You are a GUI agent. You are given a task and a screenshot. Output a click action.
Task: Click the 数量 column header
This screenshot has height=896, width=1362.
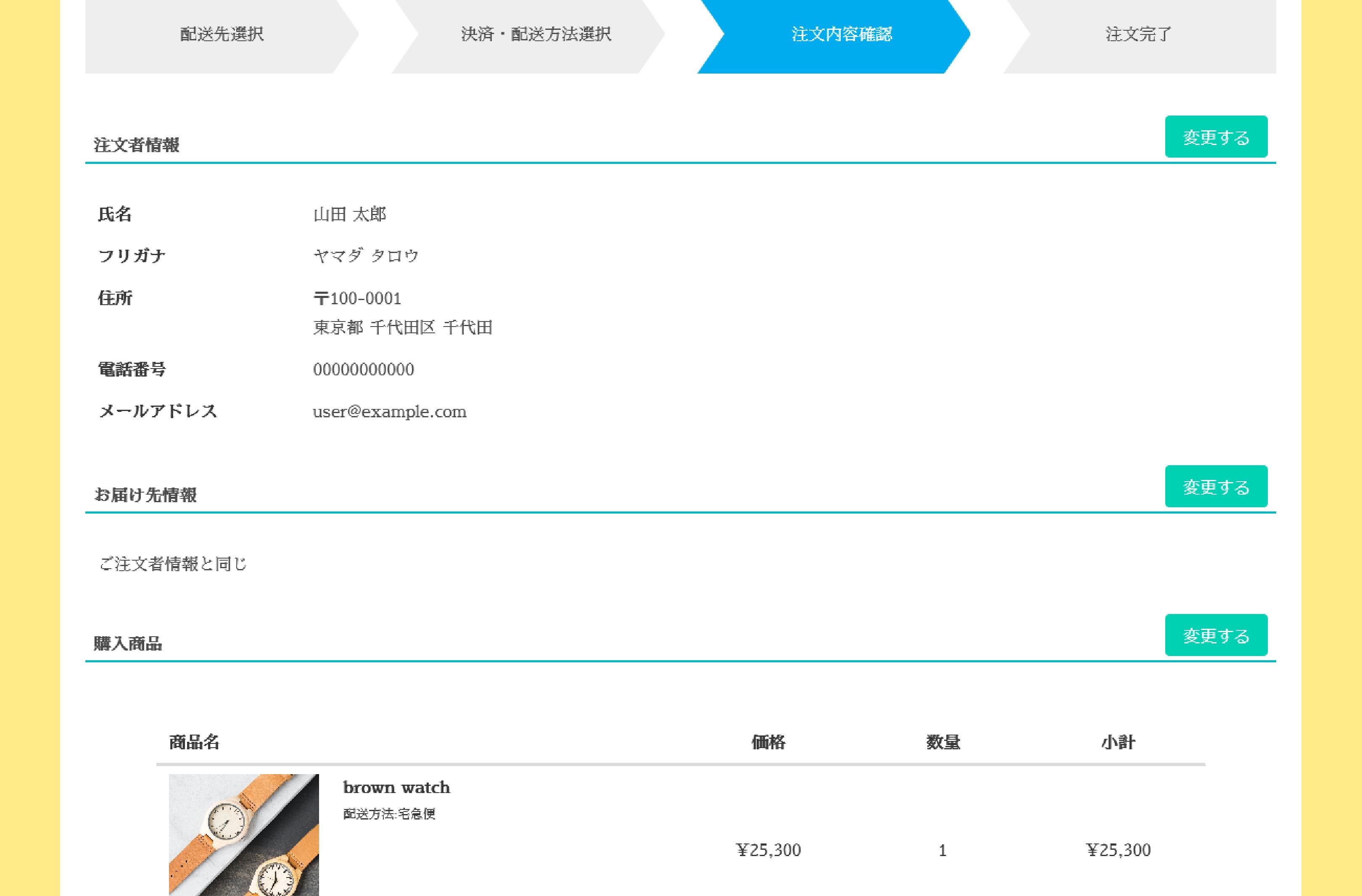click(942, 743)
